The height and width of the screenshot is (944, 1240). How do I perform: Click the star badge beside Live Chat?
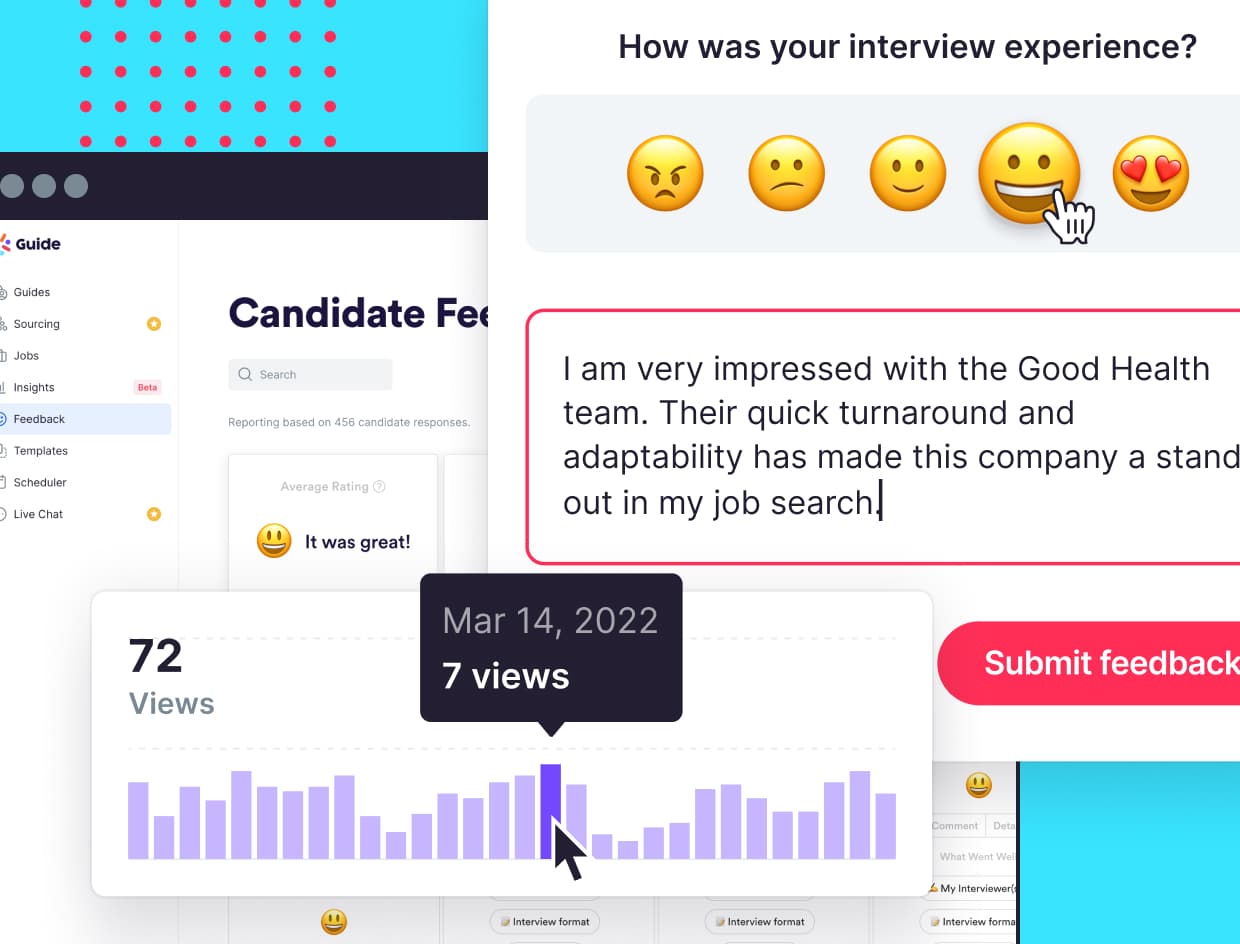tap(154, 514)
